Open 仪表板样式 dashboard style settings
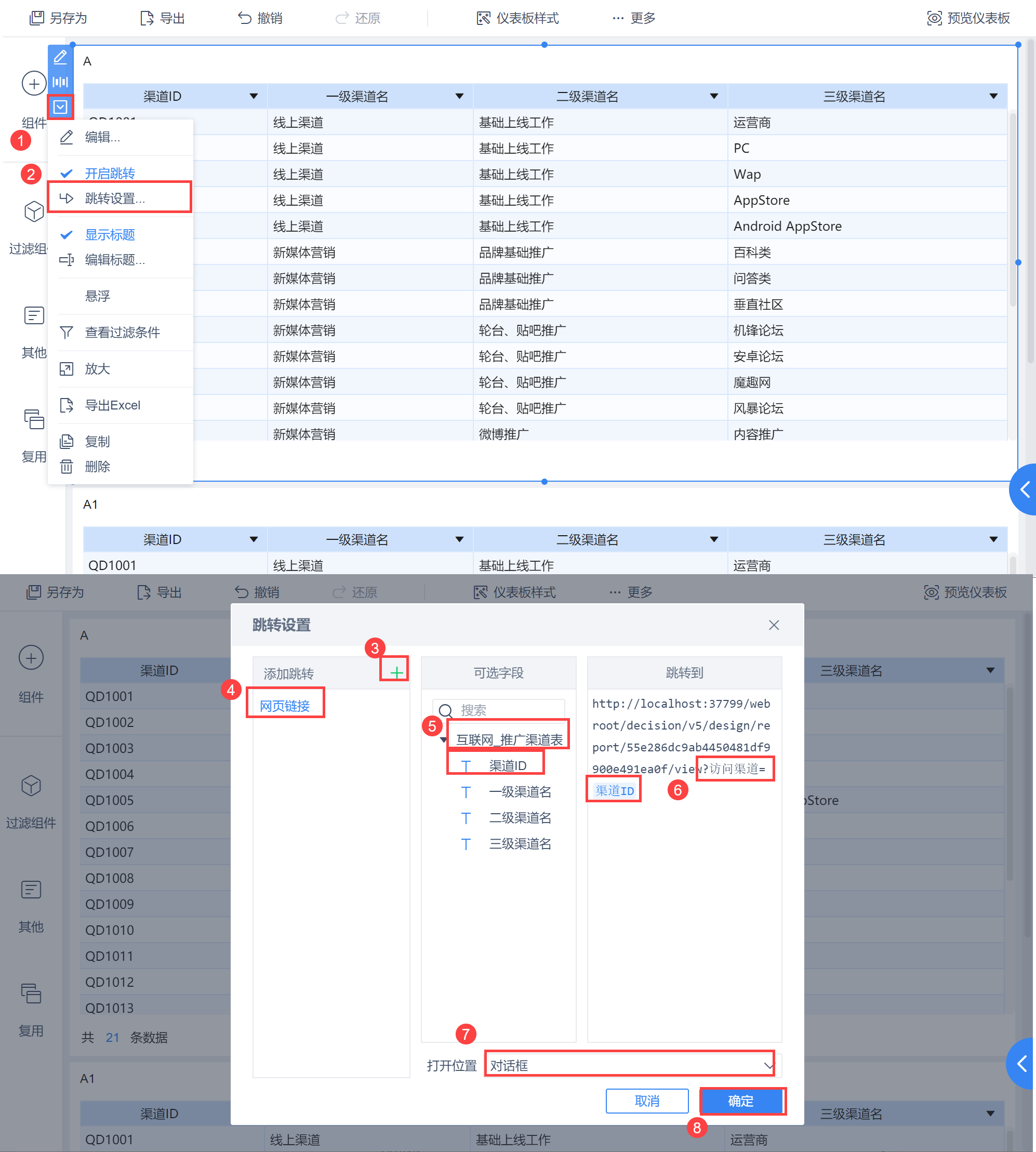The width and height of the screenshot is (1036, 1152). click(x=517, y=18)
